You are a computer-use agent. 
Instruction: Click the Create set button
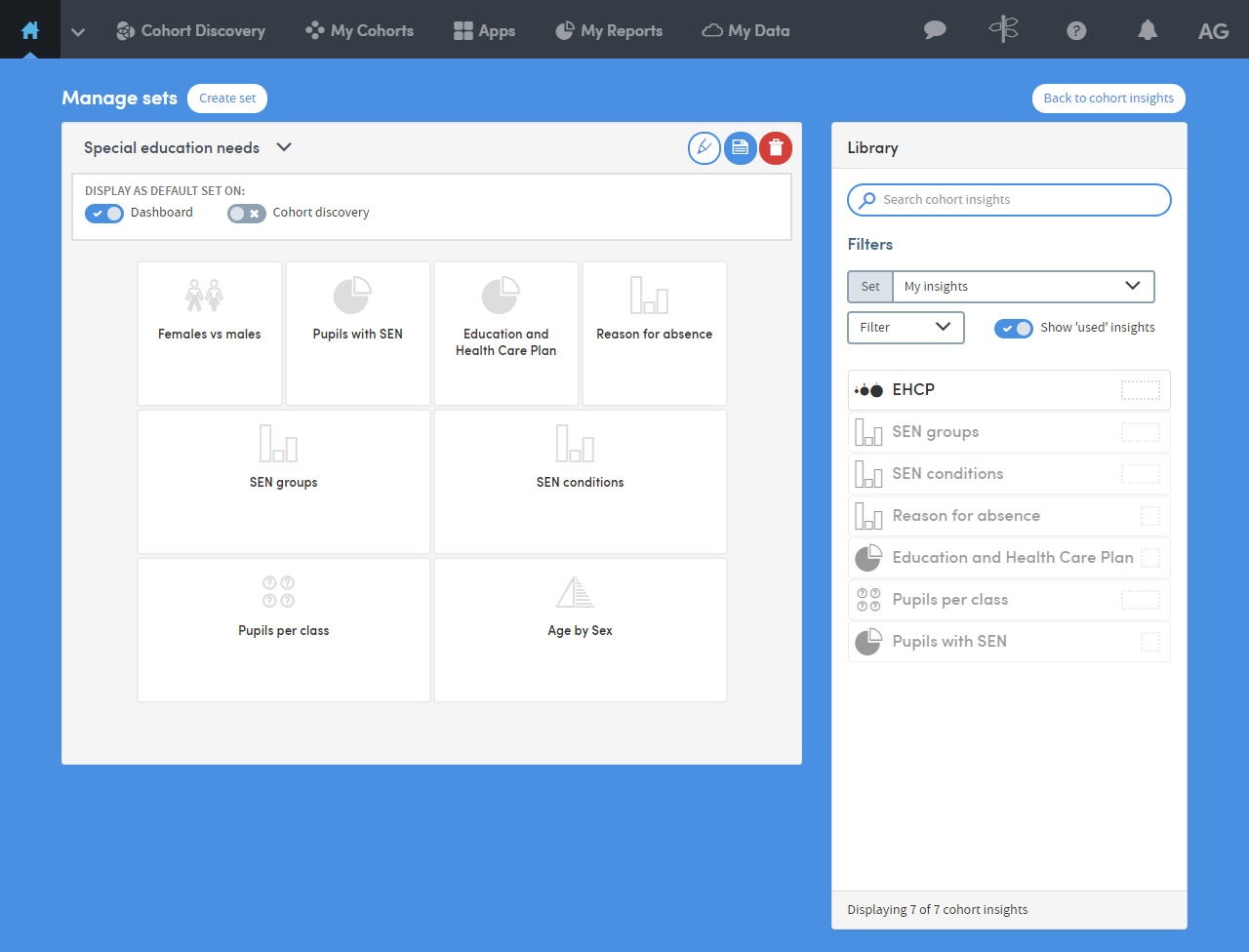tap(227, 99)
